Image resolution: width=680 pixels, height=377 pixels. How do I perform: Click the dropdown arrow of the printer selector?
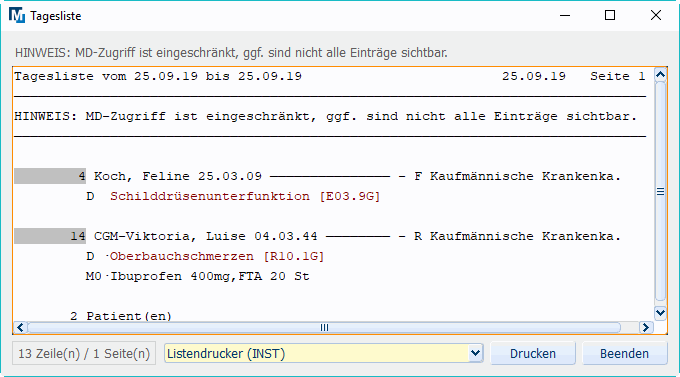tap(475, 354)
